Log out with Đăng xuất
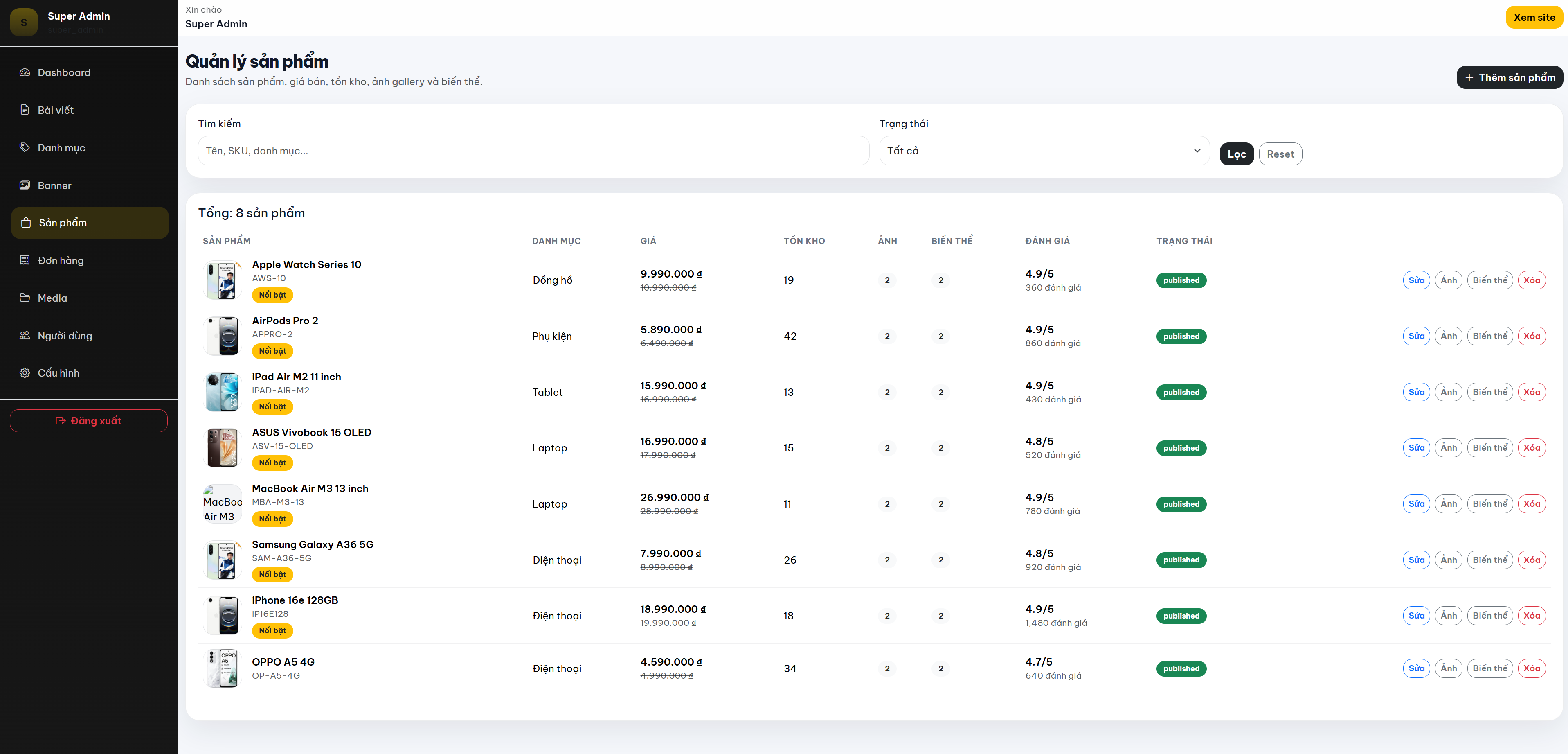 pos(89,421)
